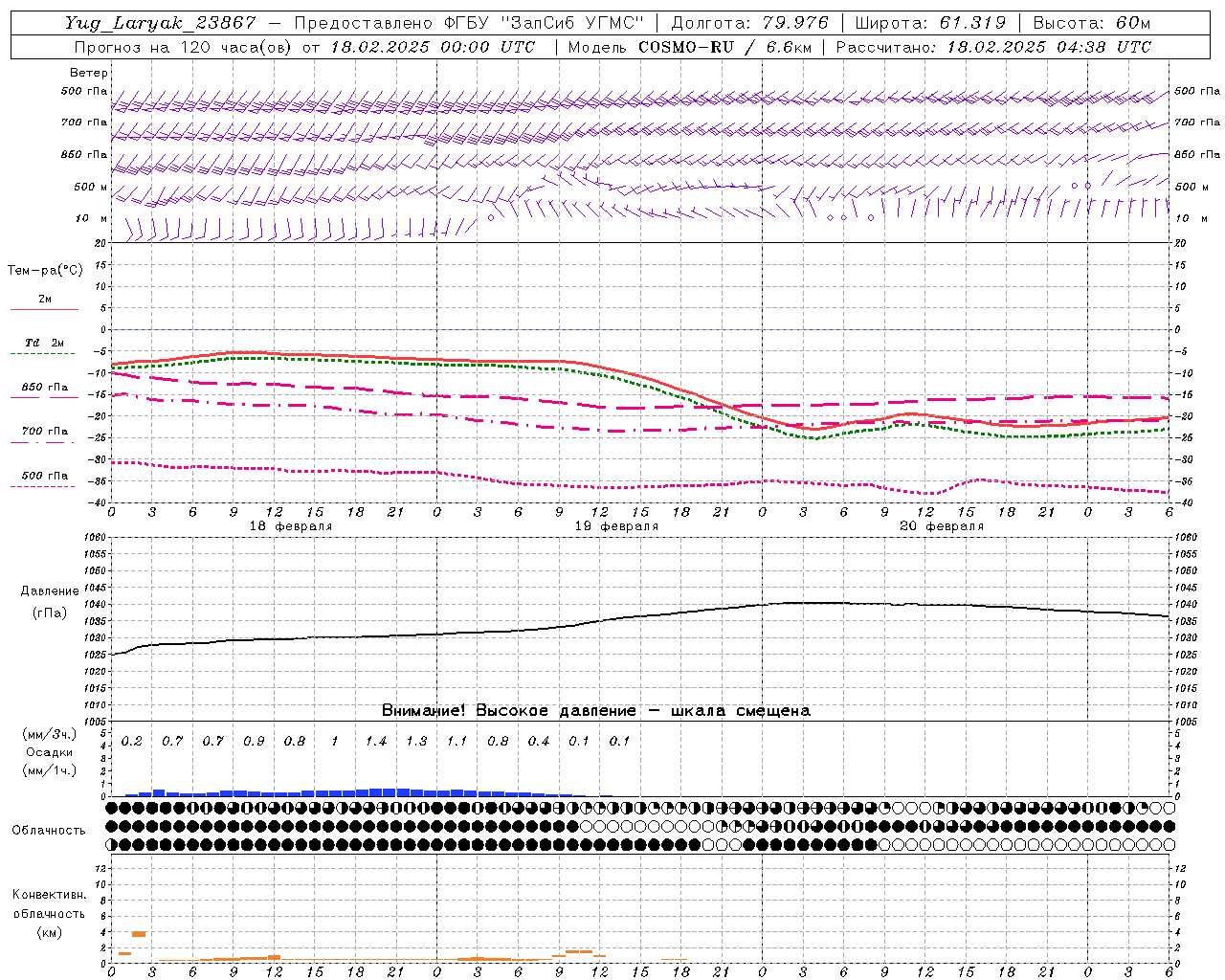Click the 1.1 precipitation value
This screenshot has width=1225, height=980.
coord(457,742)
